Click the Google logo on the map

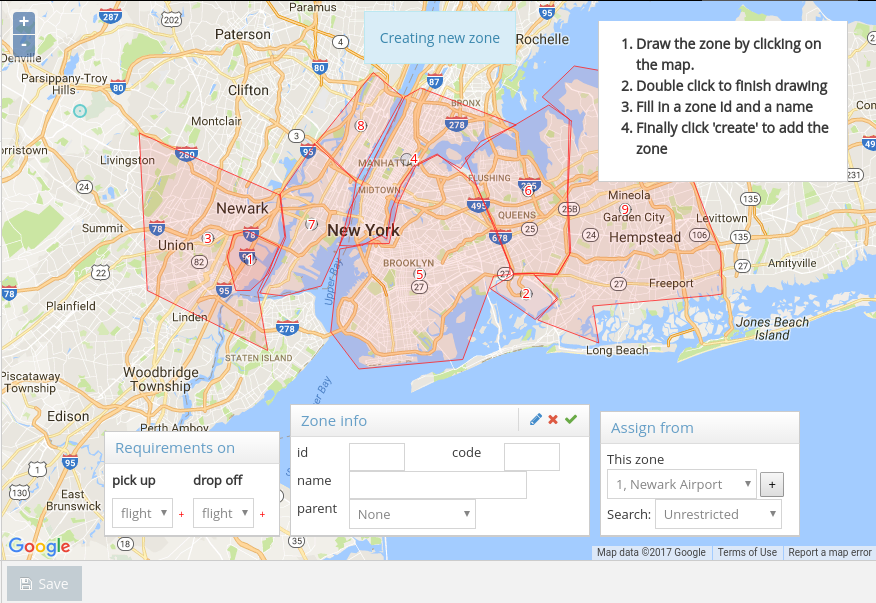click(39, 546)
